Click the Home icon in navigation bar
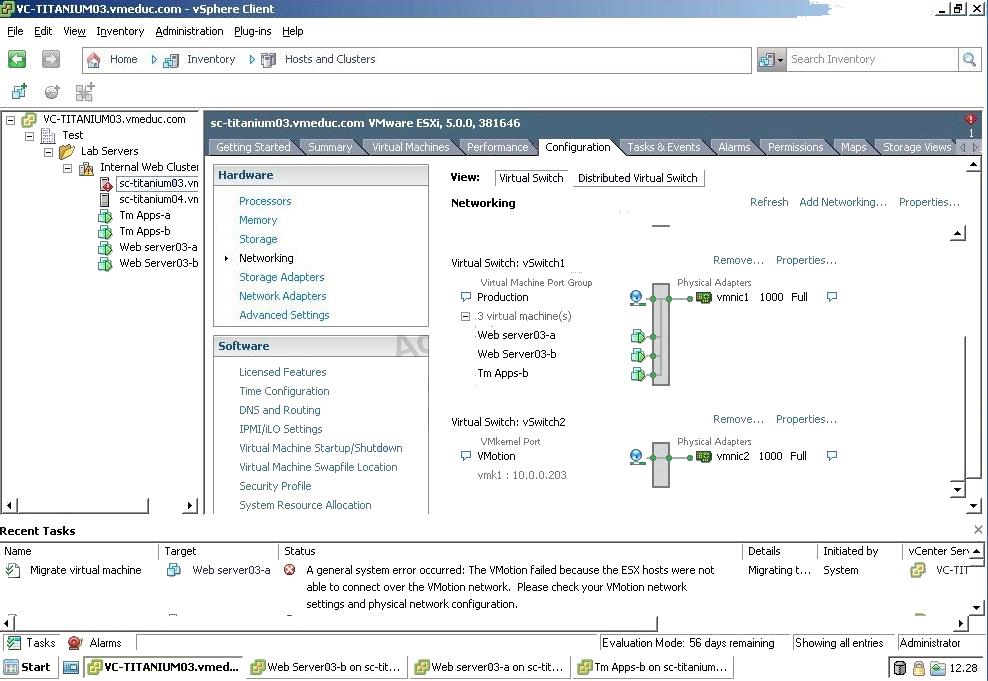 point(93,60)
